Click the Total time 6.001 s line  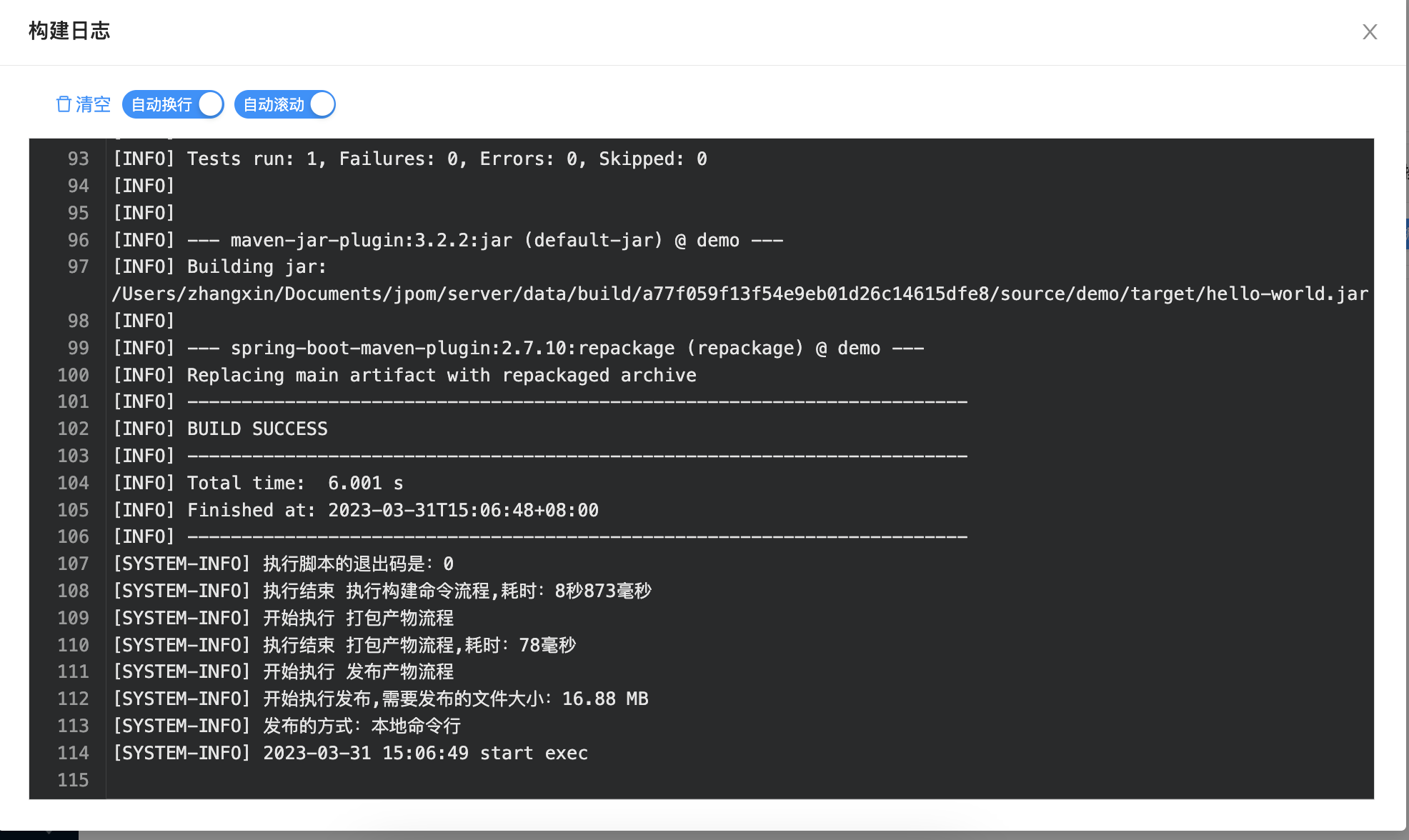[294, 483]
